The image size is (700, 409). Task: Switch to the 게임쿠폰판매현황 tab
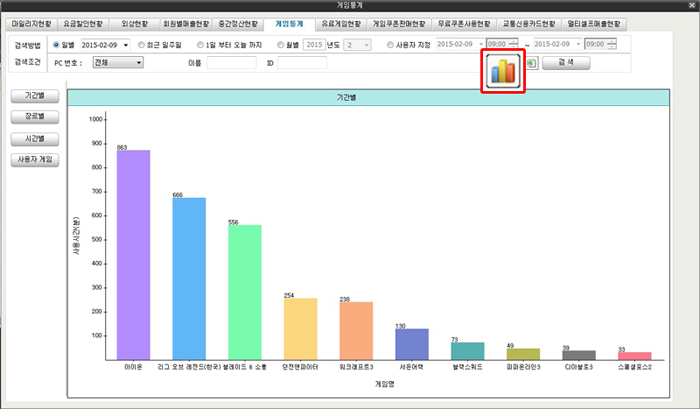click(399, 24)
